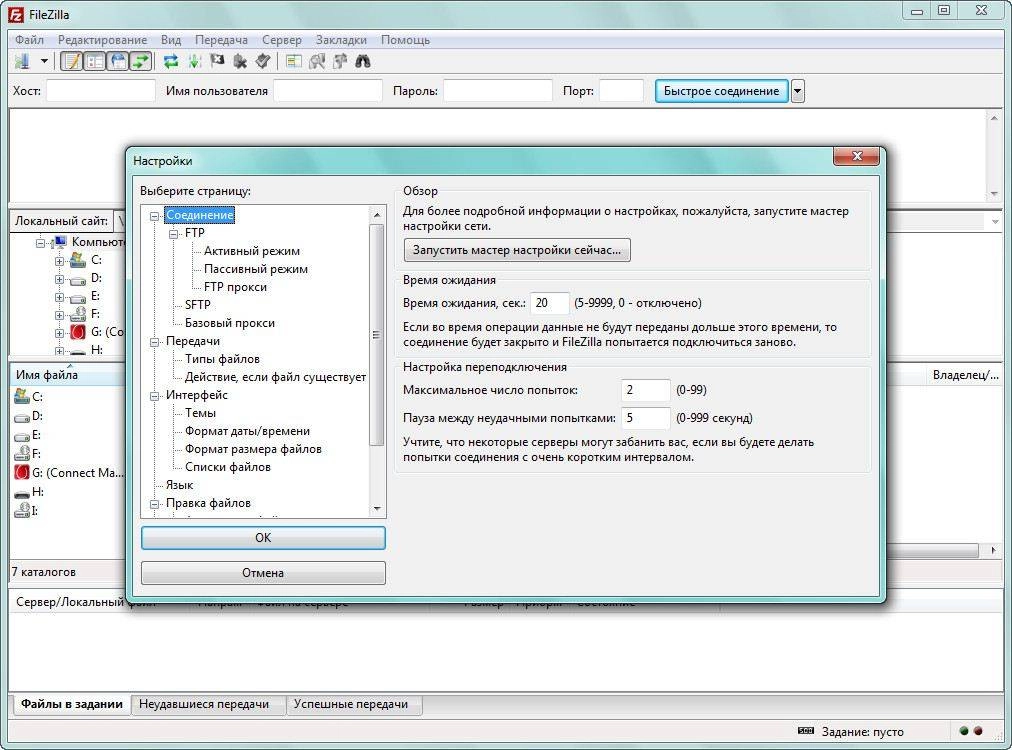
Task: Close the Настройки dialog
Action: [856, 156]
